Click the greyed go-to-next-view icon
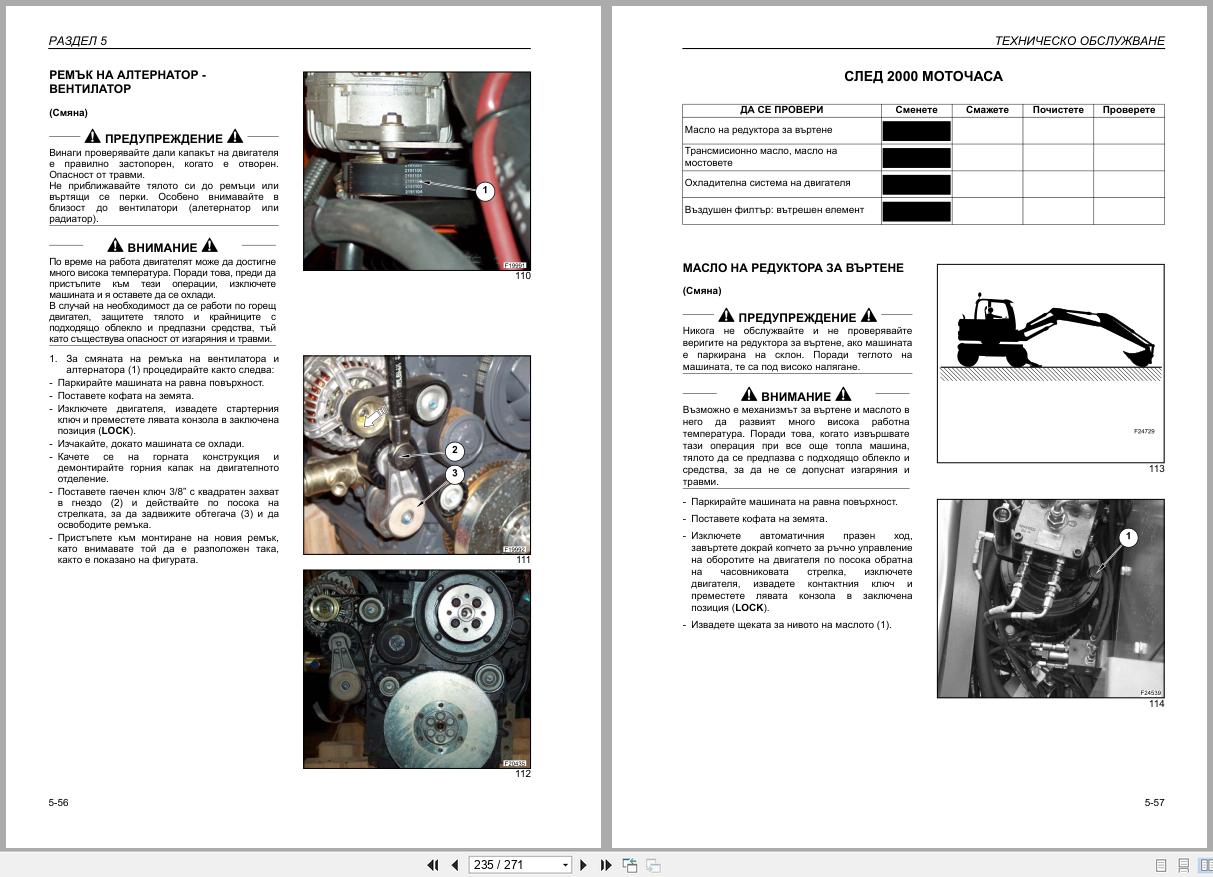Viewport: 1213px width, 877px height. (653, 865)
